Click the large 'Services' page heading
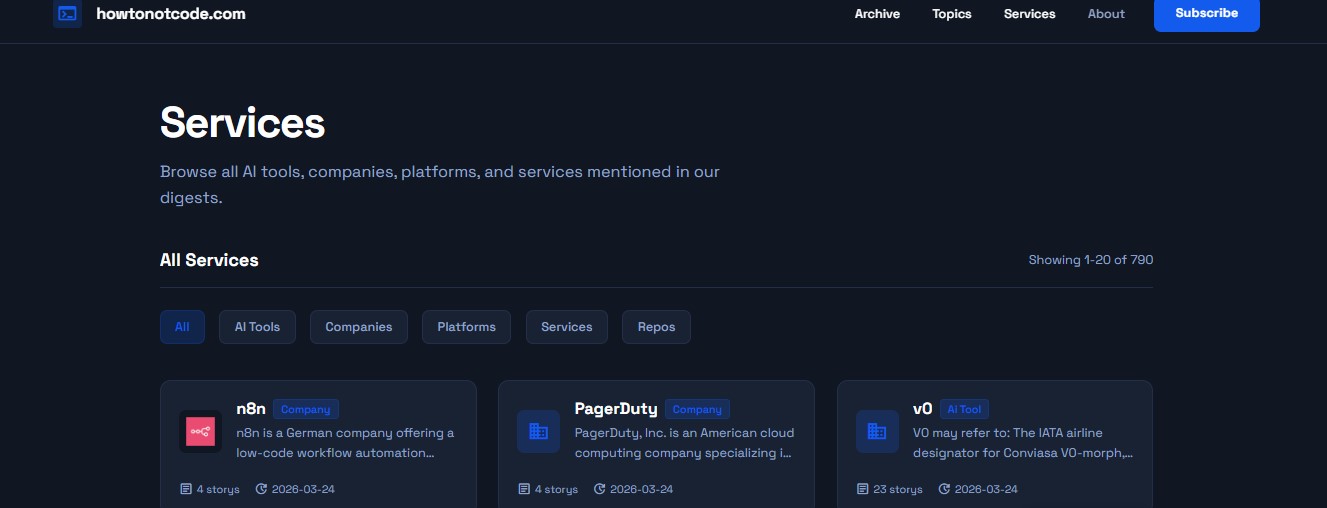 (x=243, y=123)
